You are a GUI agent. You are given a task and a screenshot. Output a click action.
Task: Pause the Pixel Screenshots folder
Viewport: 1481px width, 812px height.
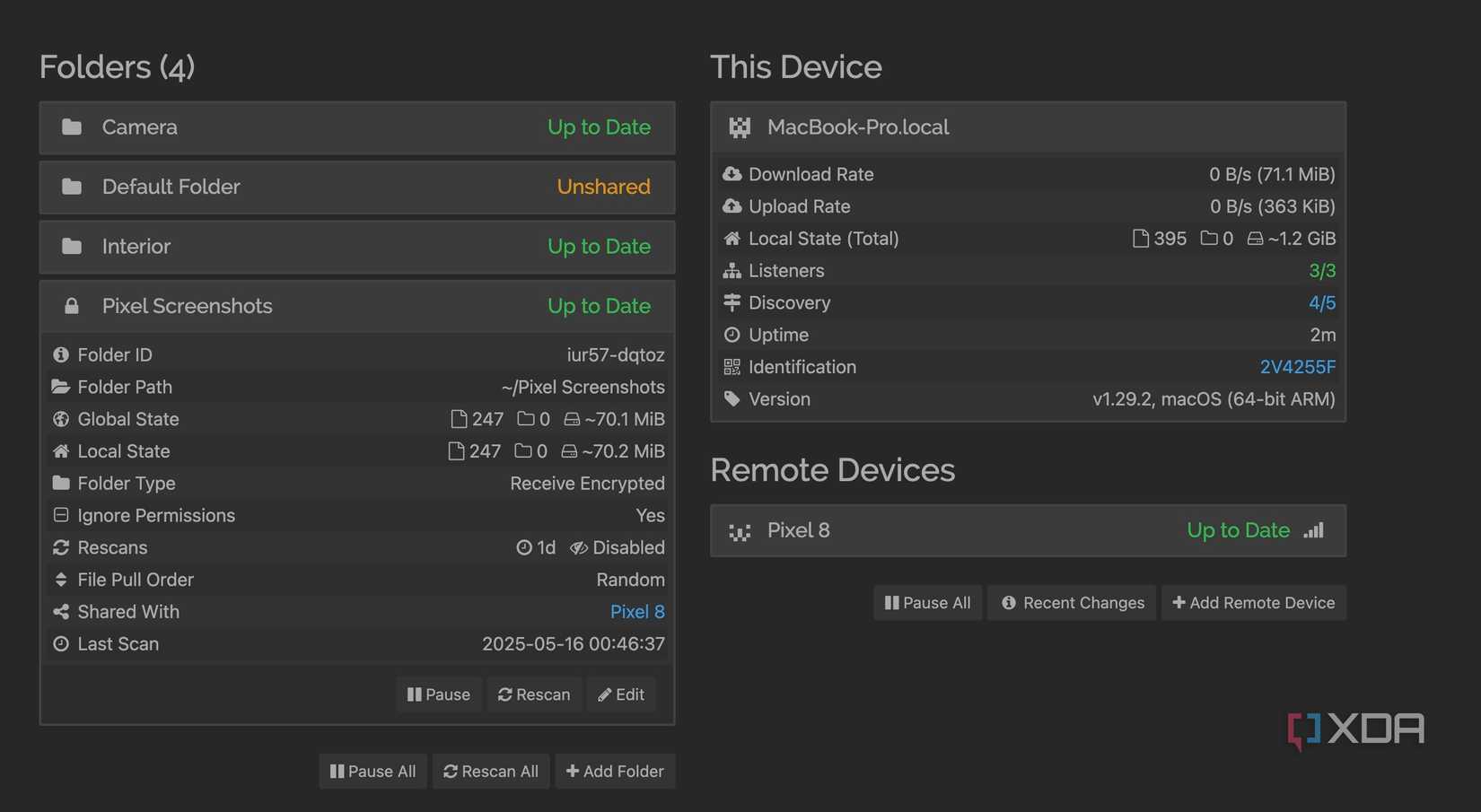click(439, 694)
